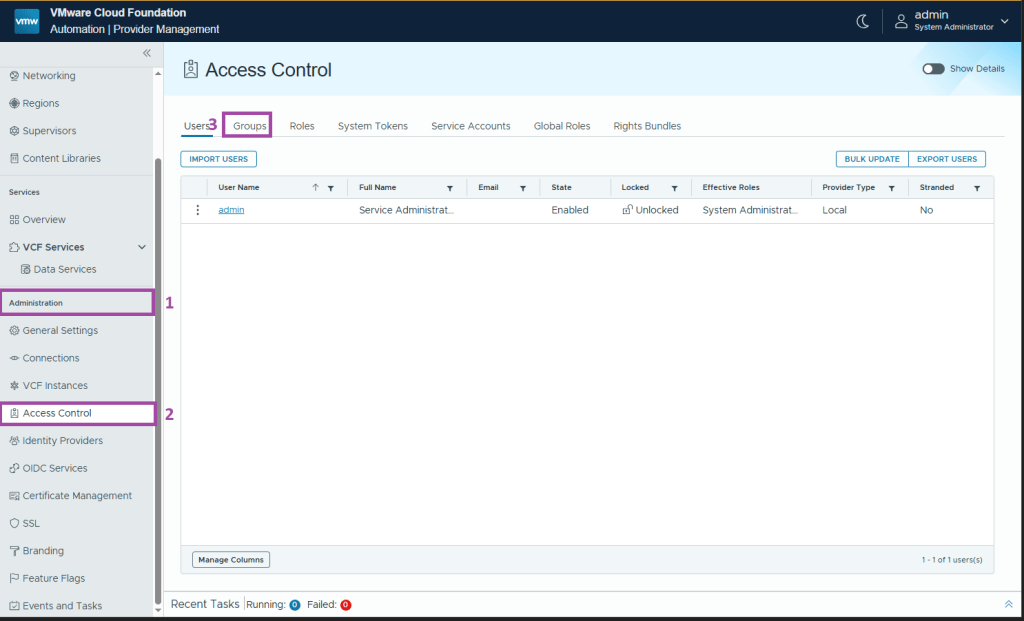The width and height of the screenshot is (1024, 621).
Task: Open Identity Providers in the sidebar
Action: (62, 441)
